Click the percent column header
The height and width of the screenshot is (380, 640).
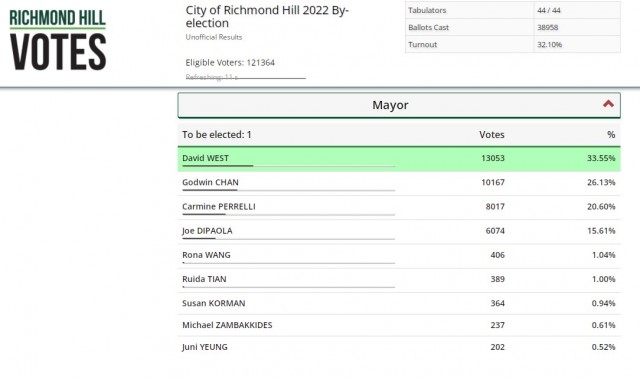(x=611, y=135)
